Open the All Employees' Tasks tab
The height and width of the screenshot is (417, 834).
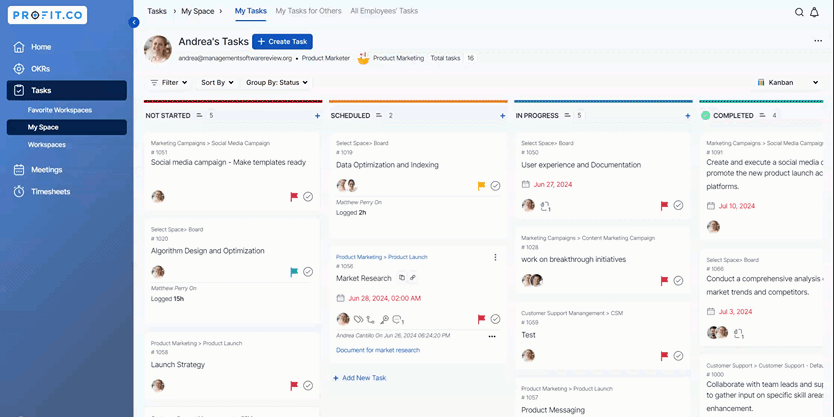pyautogui.click(x=384, y=11)
